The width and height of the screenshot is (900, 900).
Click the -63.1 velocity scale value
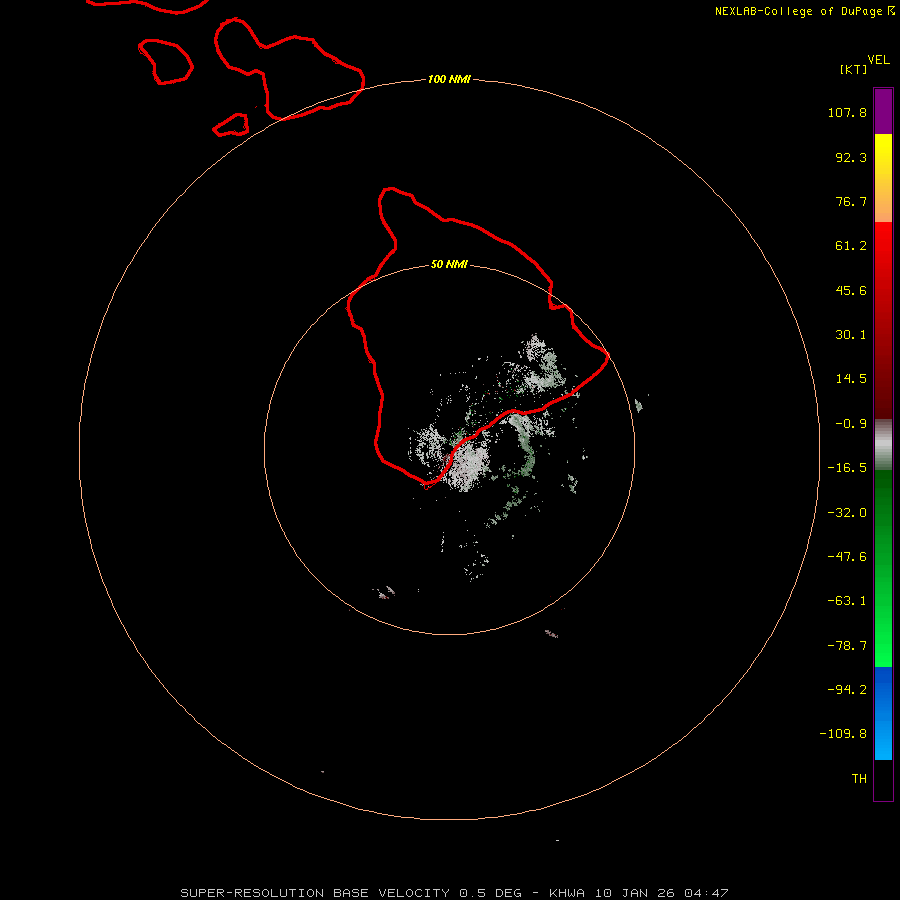pyautogui.click(x=847, y=601)
